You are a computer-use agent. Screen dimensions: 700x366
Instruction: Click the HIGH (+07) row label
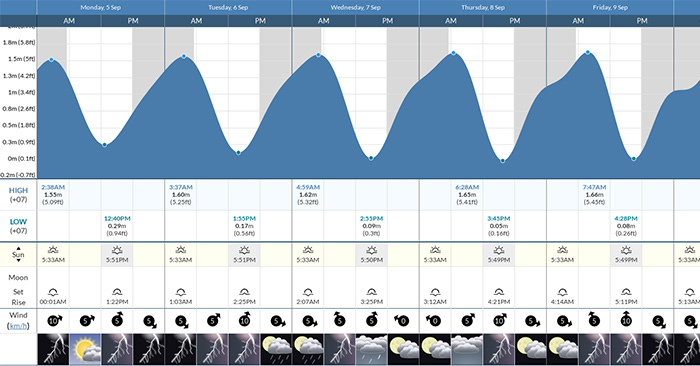tap(18, 195)
